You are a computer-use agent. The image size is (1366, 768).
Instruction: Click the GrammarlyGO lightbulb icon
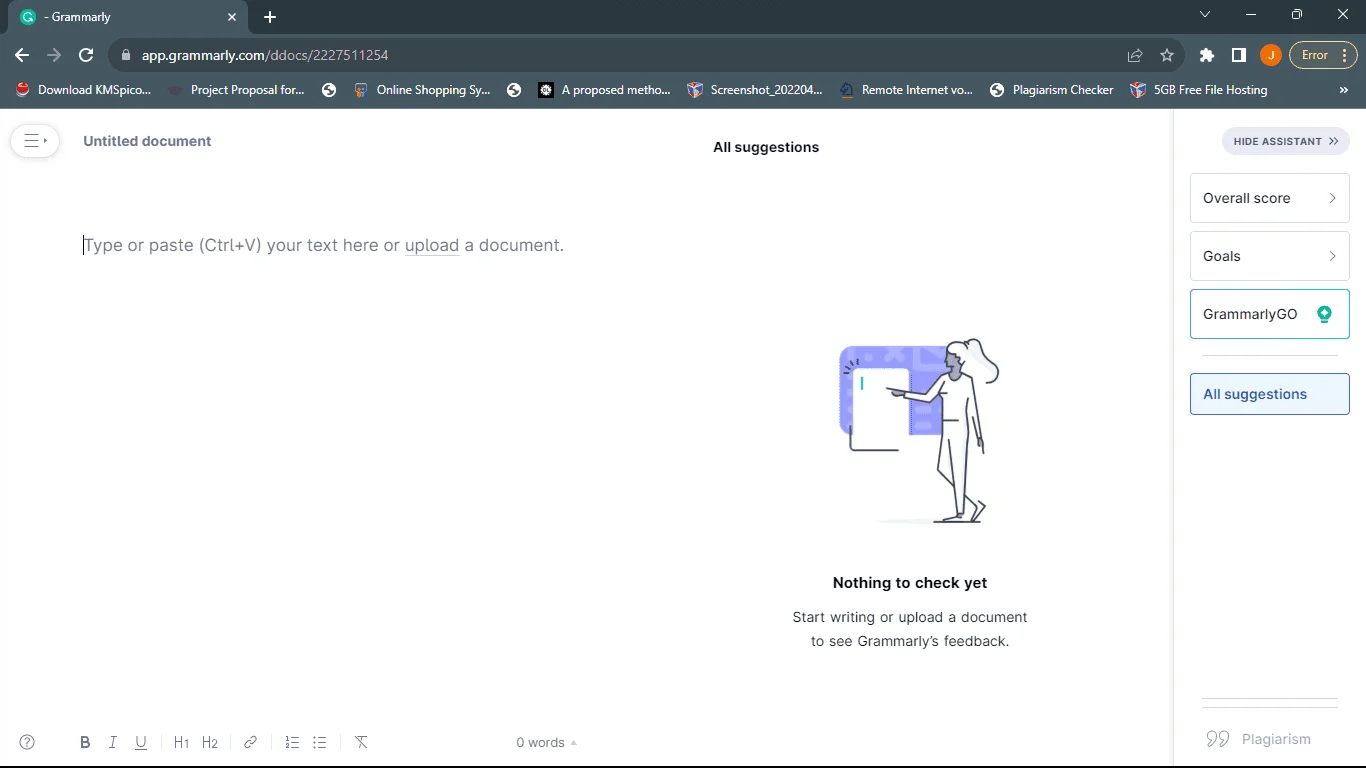coord(1324,314)
